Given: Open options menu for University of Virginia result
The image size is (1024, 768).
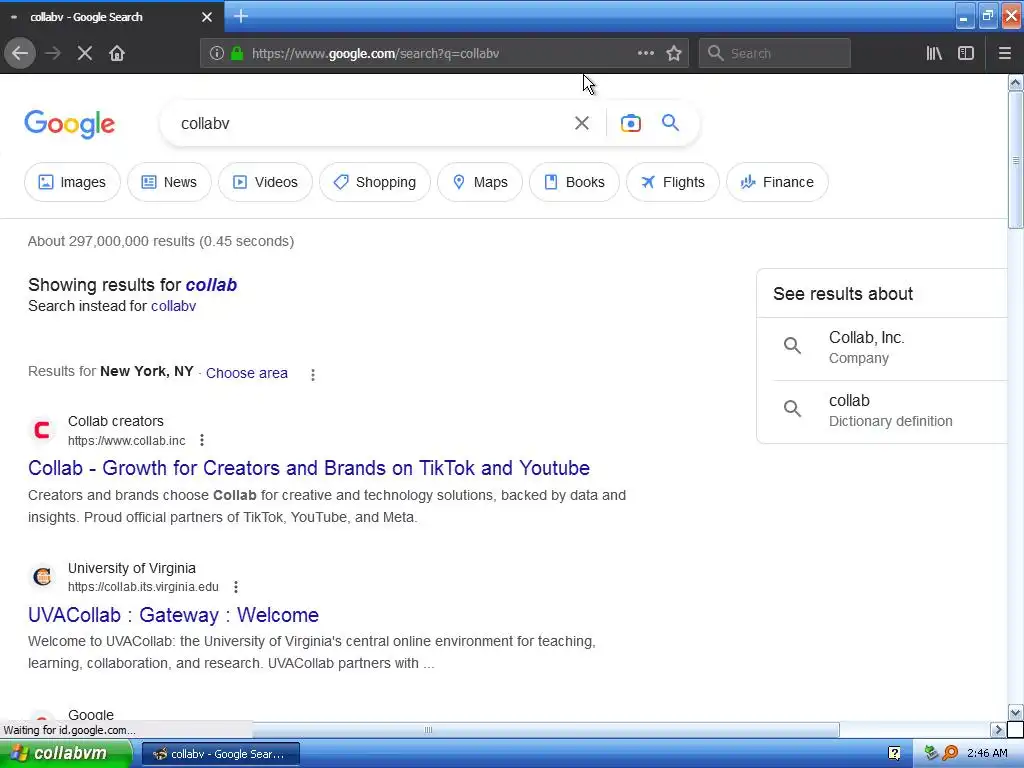Looking at the screenshot, I should tap(236, 587).
